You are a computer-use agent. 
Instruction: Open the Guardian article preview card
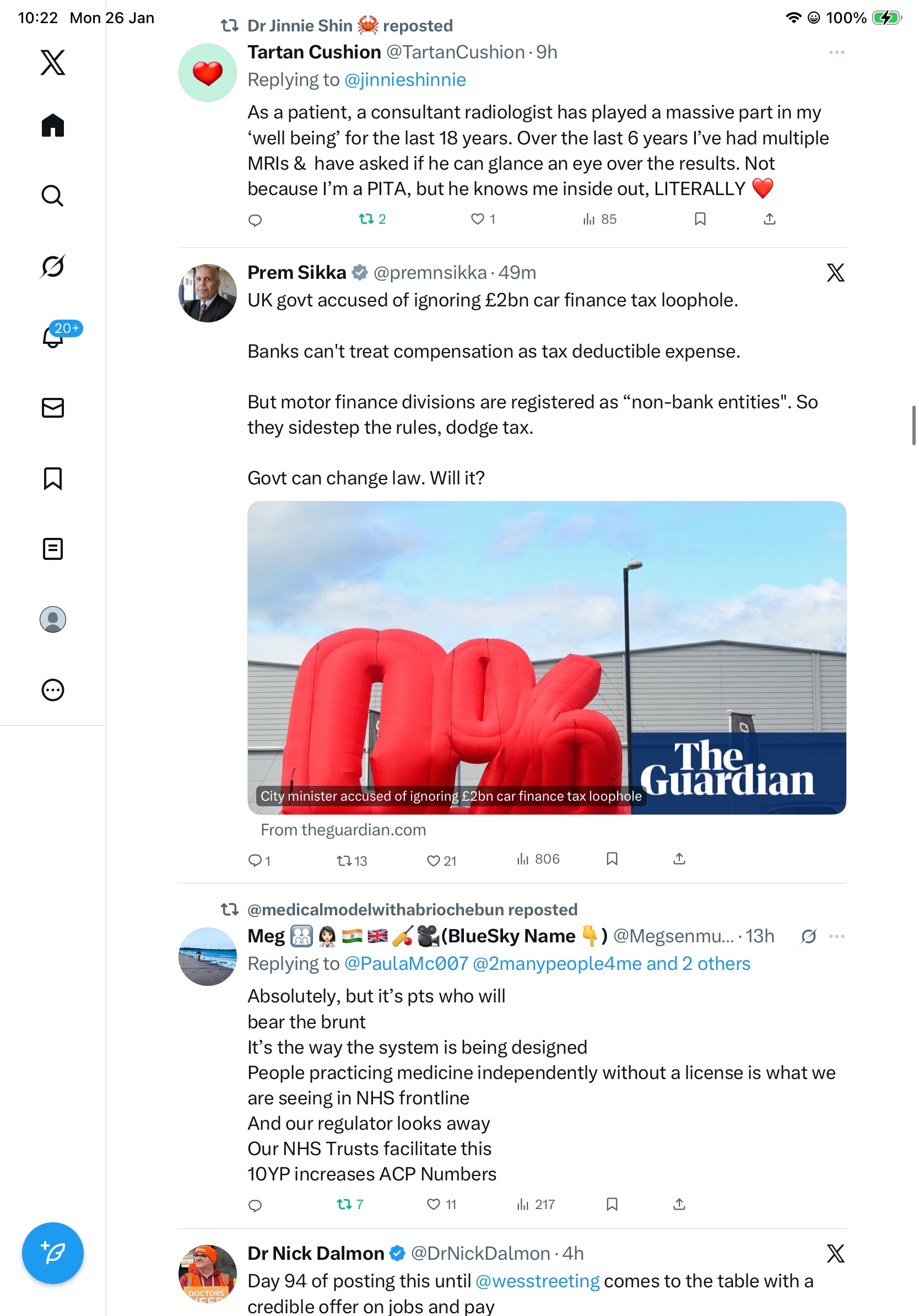(x=546, y=657)
